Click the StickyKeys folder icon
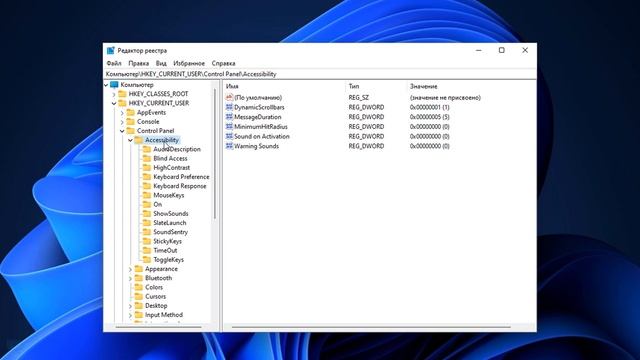Image resolution: width=640 pixels, height=360 pixels. click(x=147, y=241)
